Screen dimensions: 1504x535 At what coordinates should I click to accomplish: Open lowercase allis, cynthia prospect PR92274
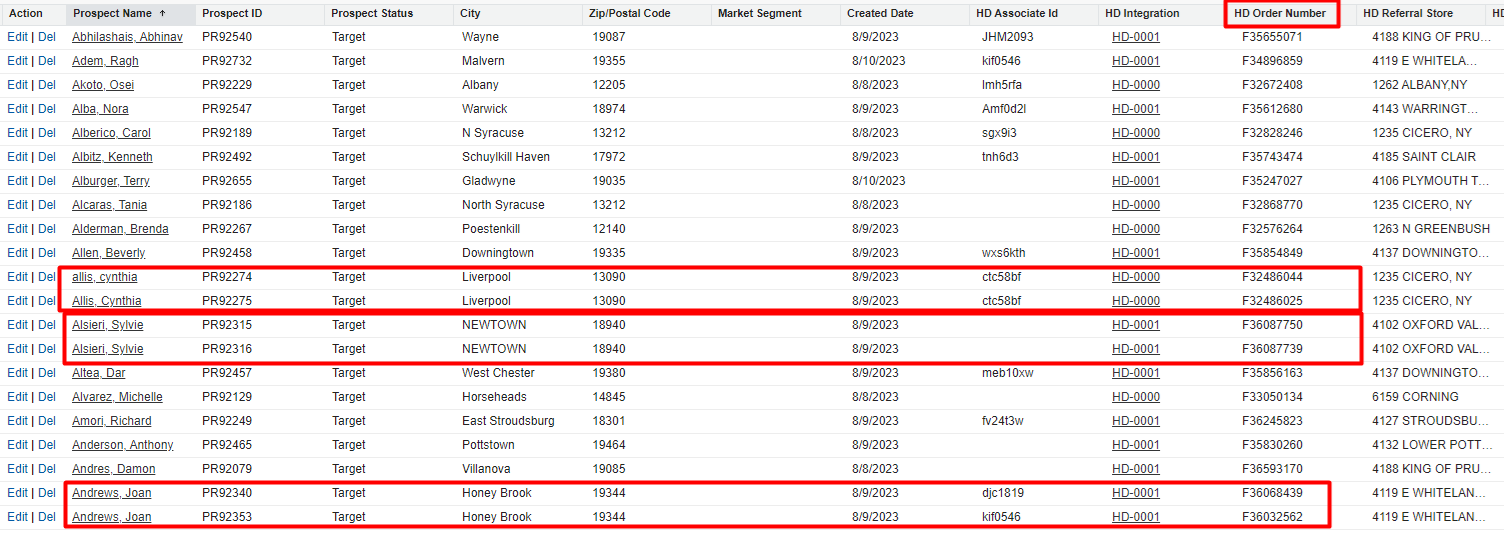105,277
